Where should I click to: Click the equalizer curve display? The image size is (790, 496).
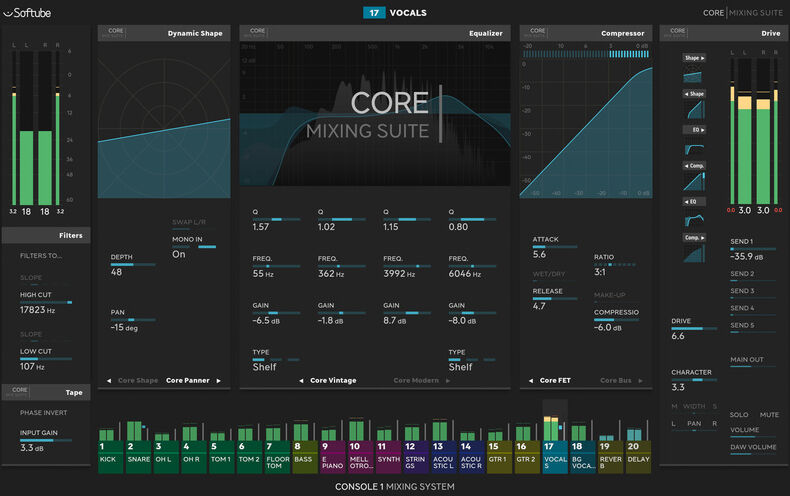tap(375, 114)
